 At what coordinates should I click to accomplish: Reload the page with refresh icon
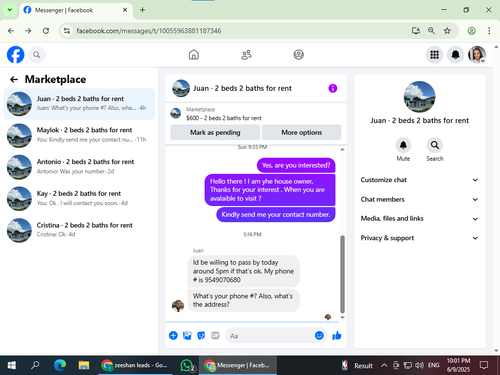(x=46, y=31)
